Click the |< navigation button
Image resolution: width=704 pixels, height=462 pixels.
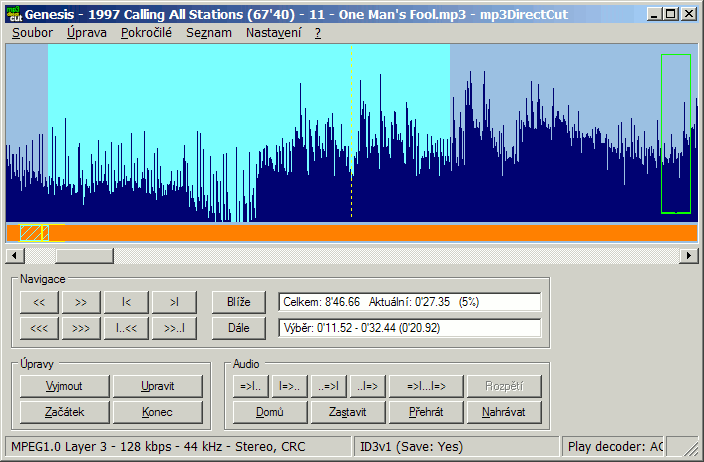126,302
